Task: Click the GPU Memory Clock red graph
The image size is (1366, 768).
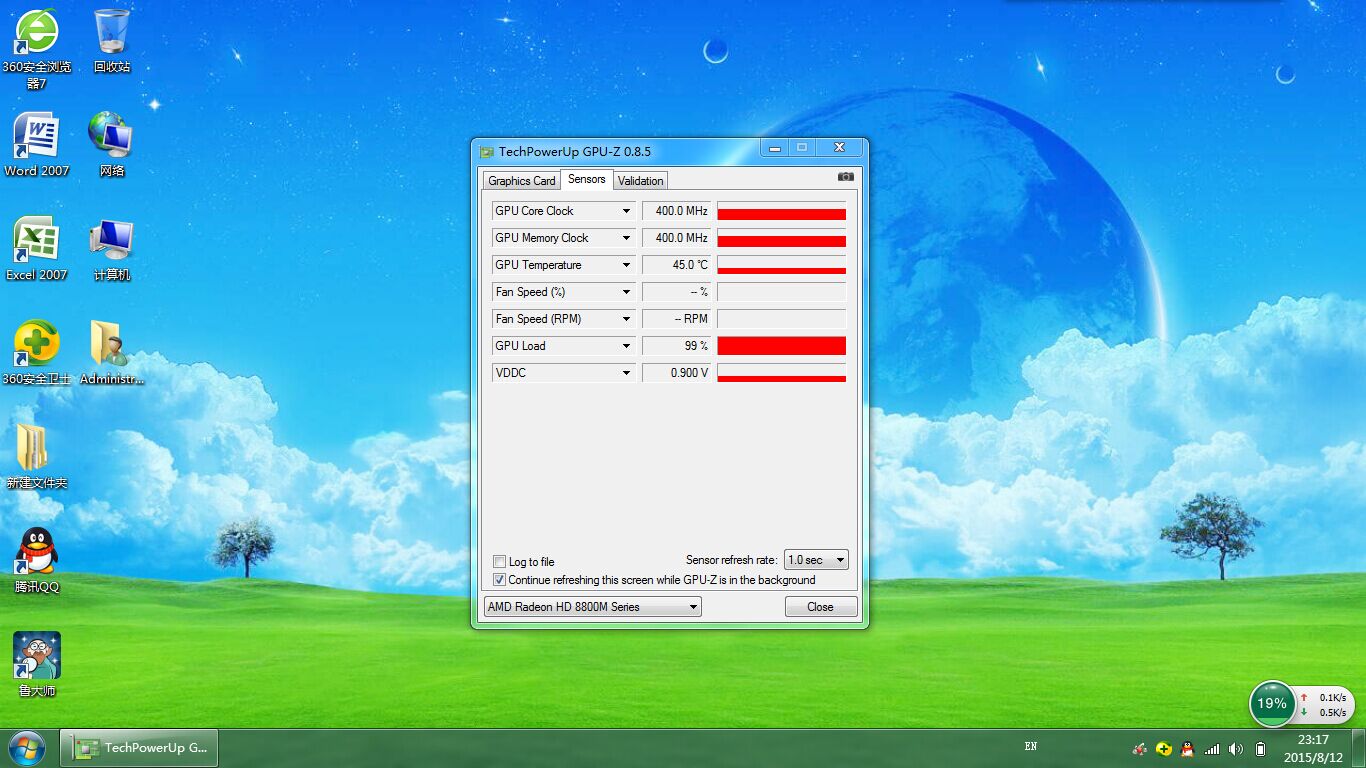Action: coord(782,238)
